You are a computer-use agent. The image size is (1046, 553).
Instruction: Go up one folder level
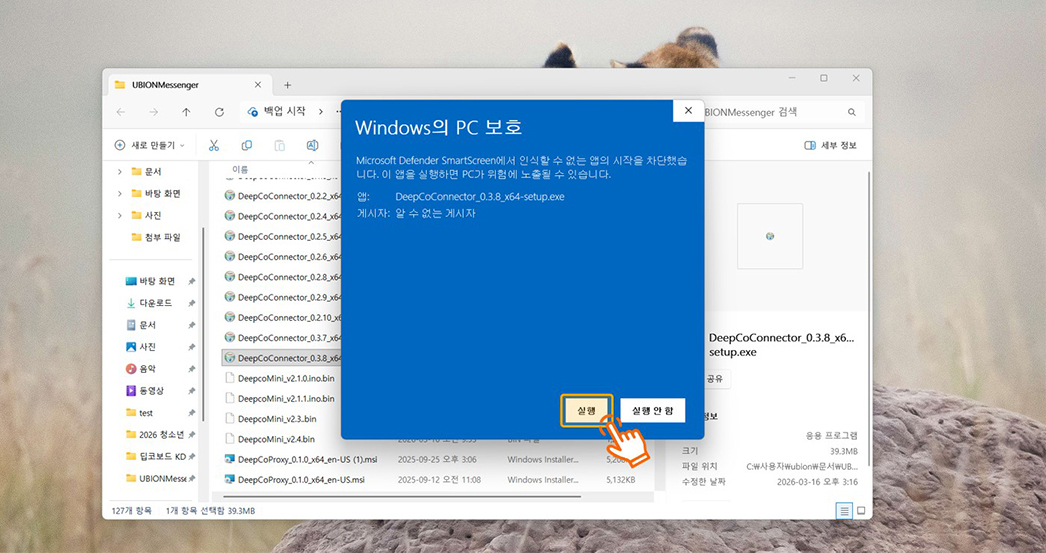(x=186, y=112)
